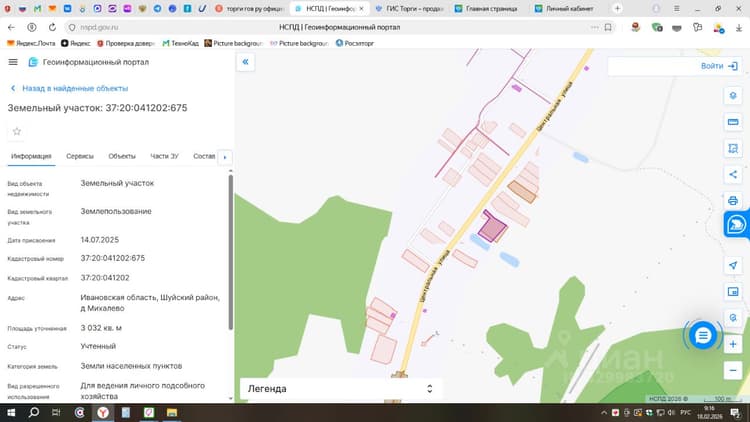The height and width of the screenshot is (422, 750).
Task: Show hidden system tray icons
Action: 604,412
